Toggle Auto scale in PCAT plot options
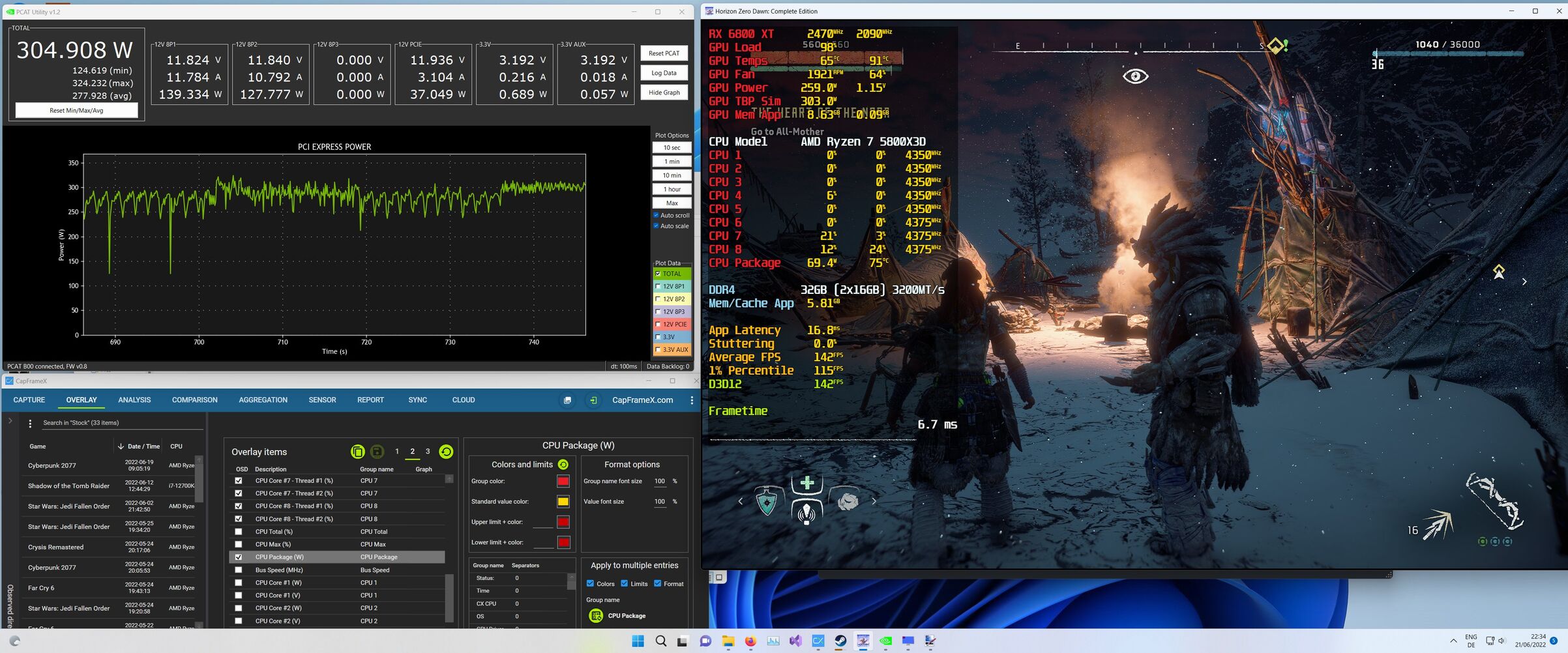 [x=656, y=226]
